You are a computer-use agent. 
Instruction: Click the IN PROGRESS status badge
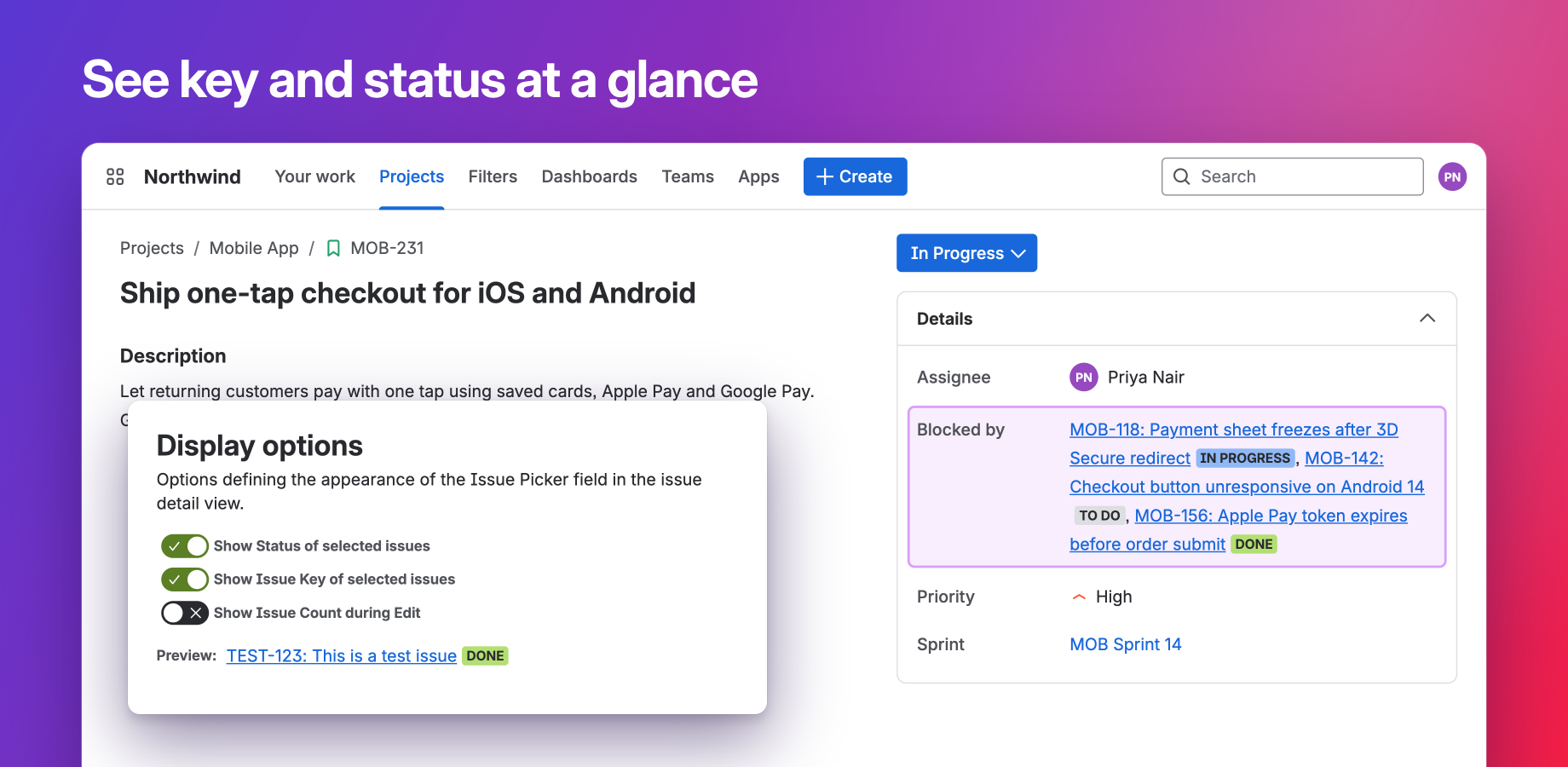click(1245, 458)
